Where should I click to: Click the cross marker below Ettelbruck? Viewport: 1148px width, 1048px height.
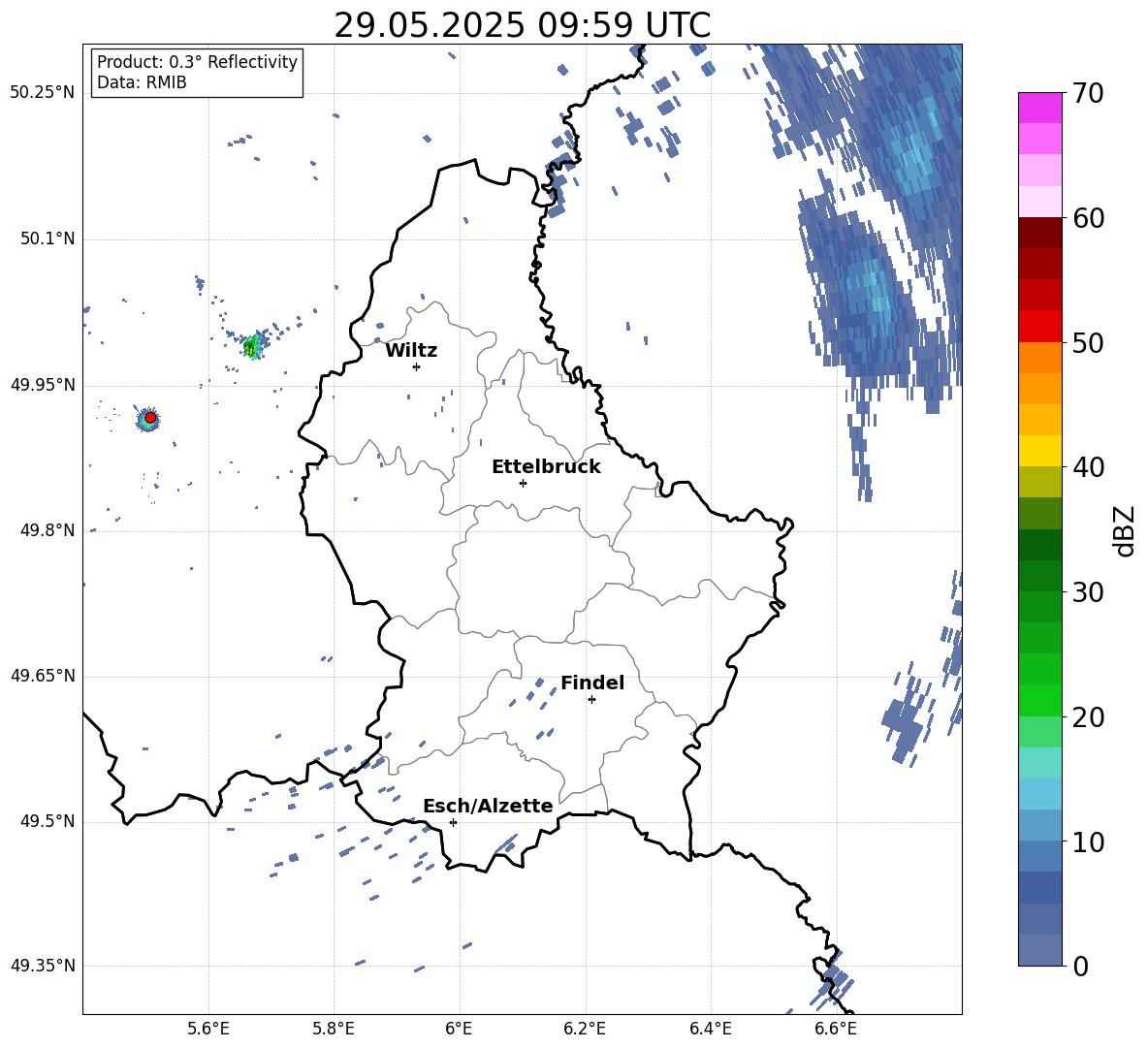pyautogui.click(x=523, y=483)
